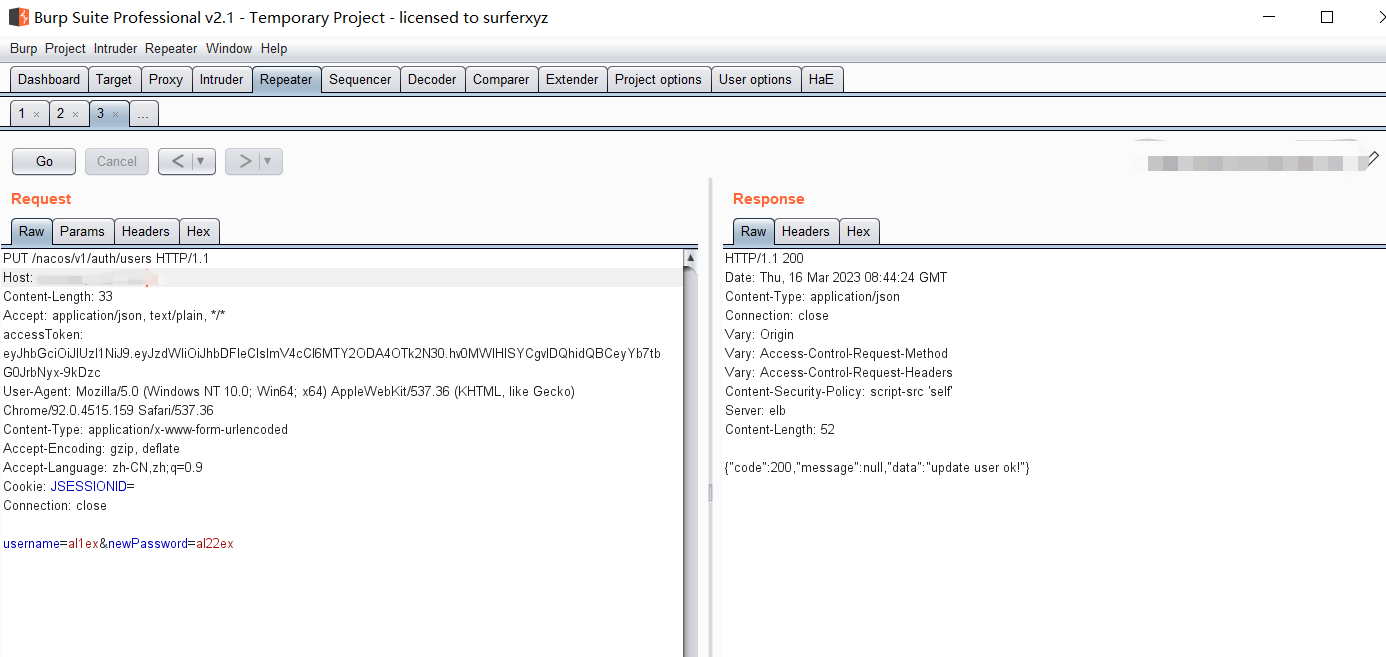Open the back history dropdown arrow

pyautogui.click(x=202, y=161)
